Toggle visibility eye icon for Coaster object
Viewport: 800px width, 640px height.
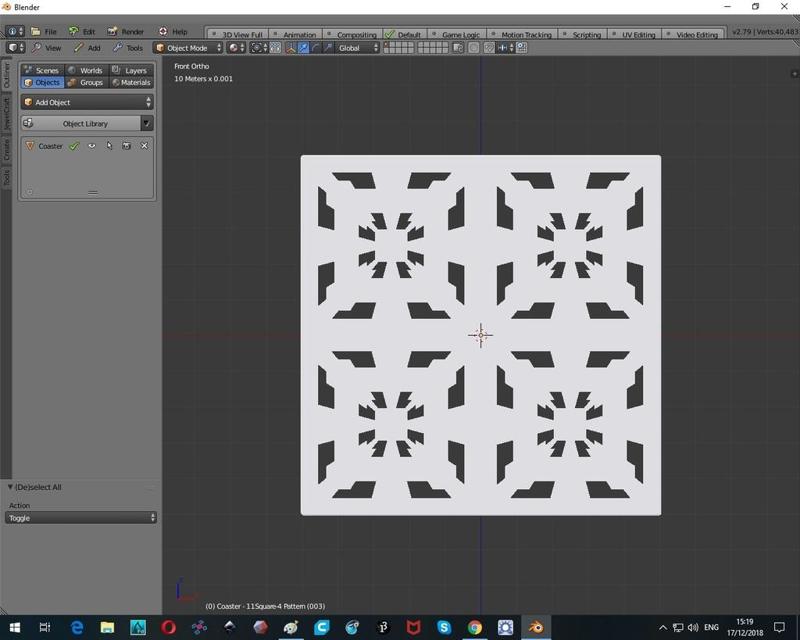coord(91,146)
